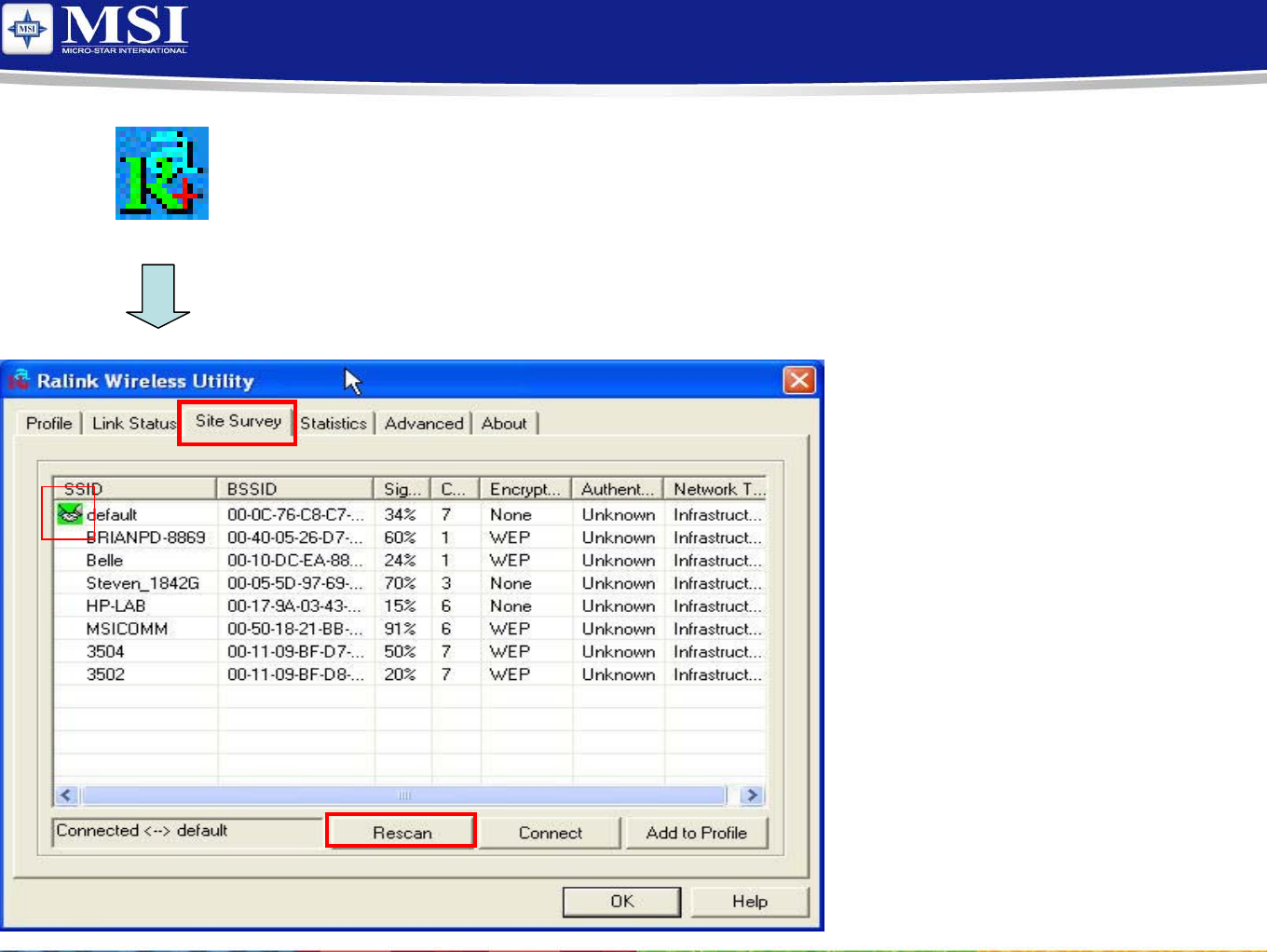Select the Steven_1842G network
This screenshot has height=952, width=1267.
(x=410, y=583)
